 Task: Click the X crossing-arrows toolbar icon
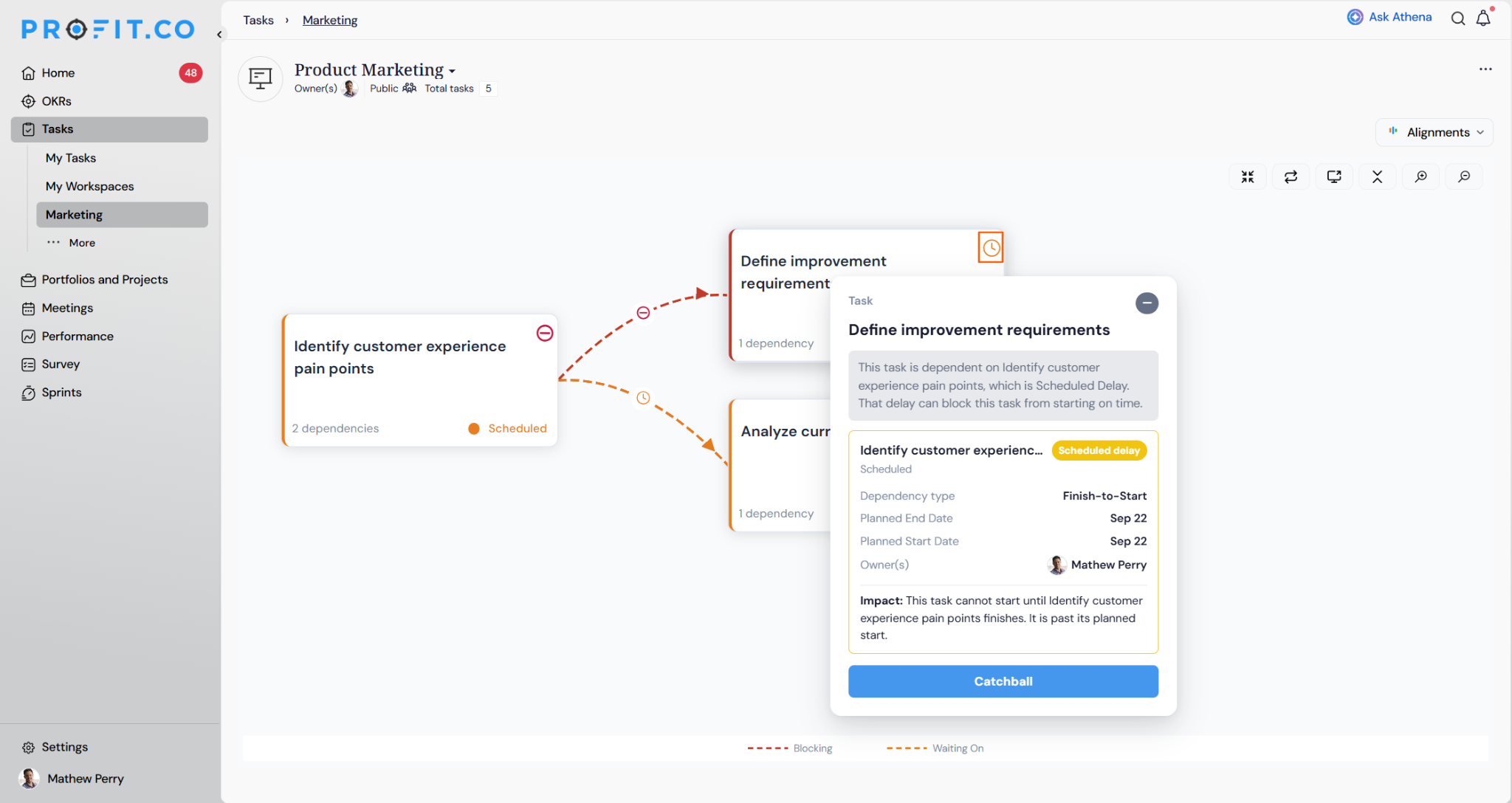click(x=1378, y=176)
